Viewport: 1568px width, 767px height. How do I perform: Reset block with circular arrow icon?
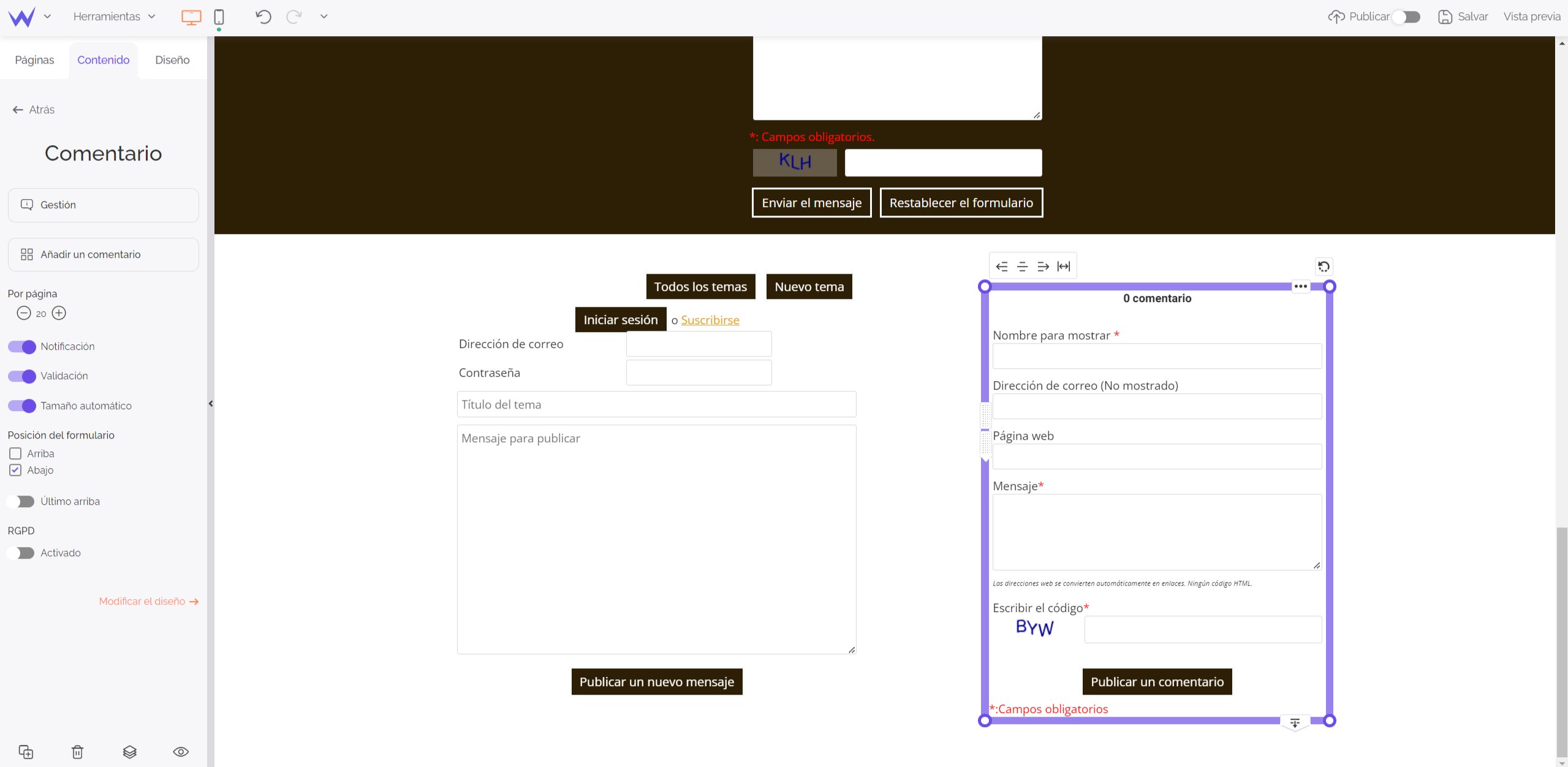(1324, 266)
